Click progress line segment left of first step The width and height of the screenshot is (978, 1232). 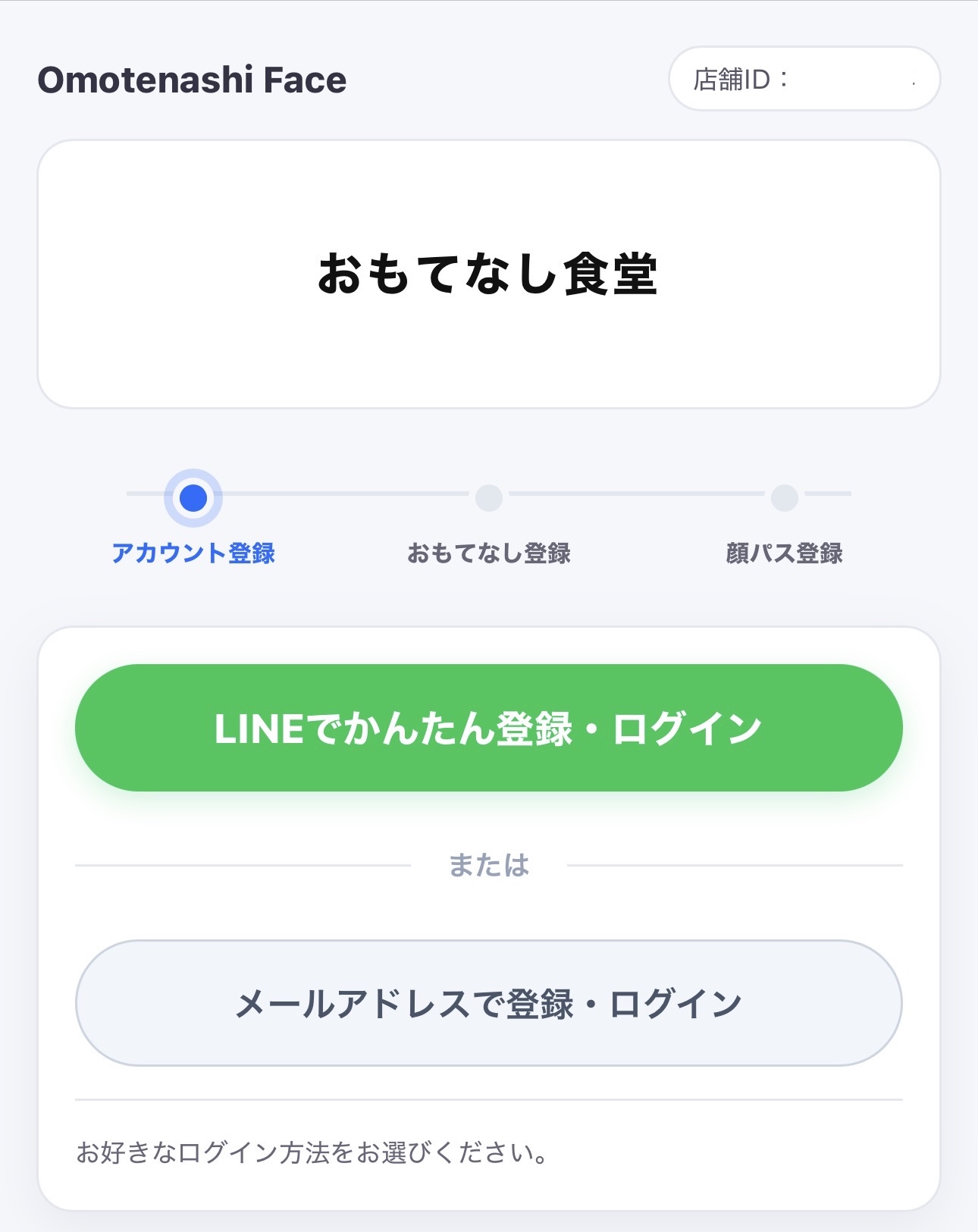coord(144,494)
